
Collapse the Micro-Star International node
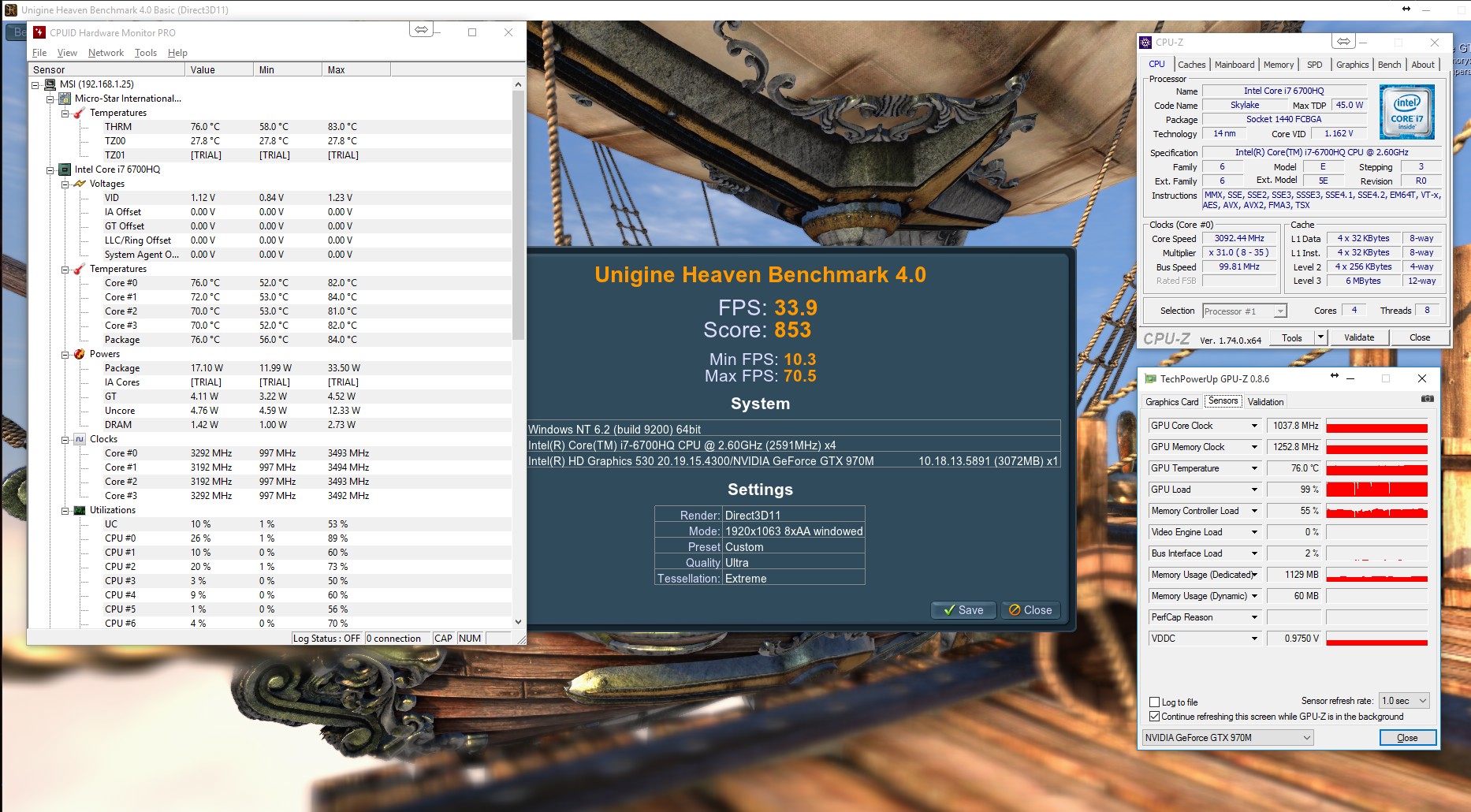pyautogui.click(x=50, y=99)
